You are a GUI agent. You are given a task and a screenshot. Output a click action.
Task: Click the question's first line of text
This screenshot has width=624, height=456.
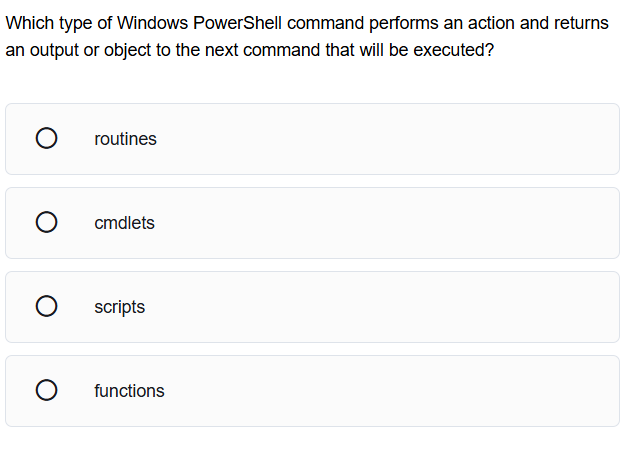tap(306, 23)
